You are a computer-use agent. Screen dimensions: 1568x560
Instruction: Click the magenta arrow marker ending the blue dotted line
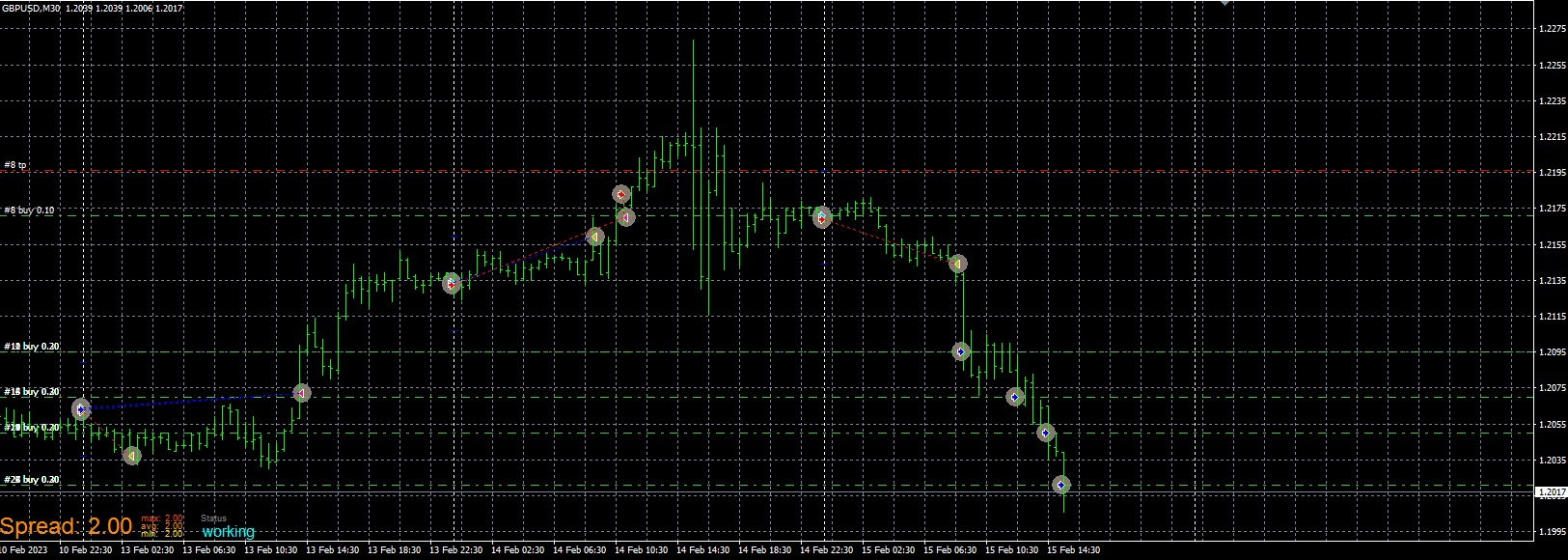point(302,393)
